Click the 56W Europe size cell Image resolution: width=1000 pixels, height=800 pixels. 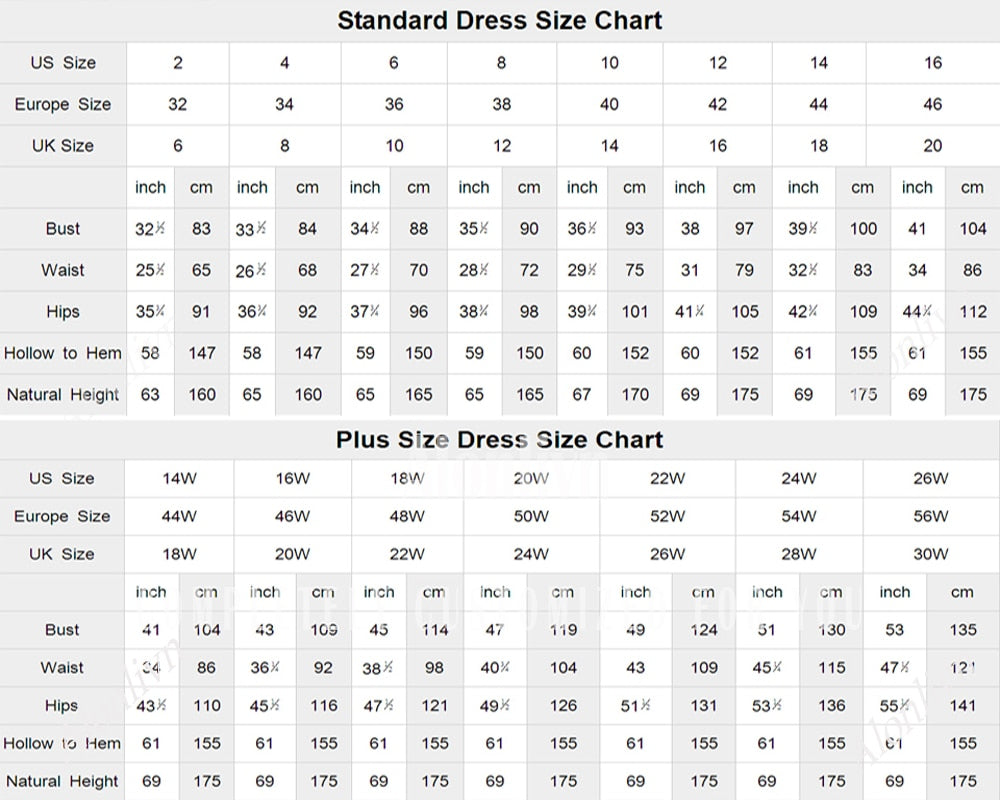tap(930, 516)
